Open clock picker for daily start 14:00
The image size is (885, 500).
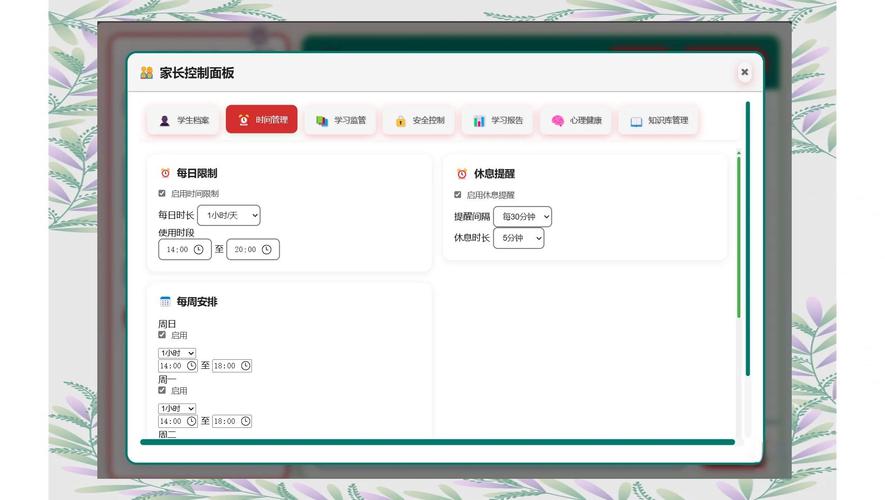(199, 249)
